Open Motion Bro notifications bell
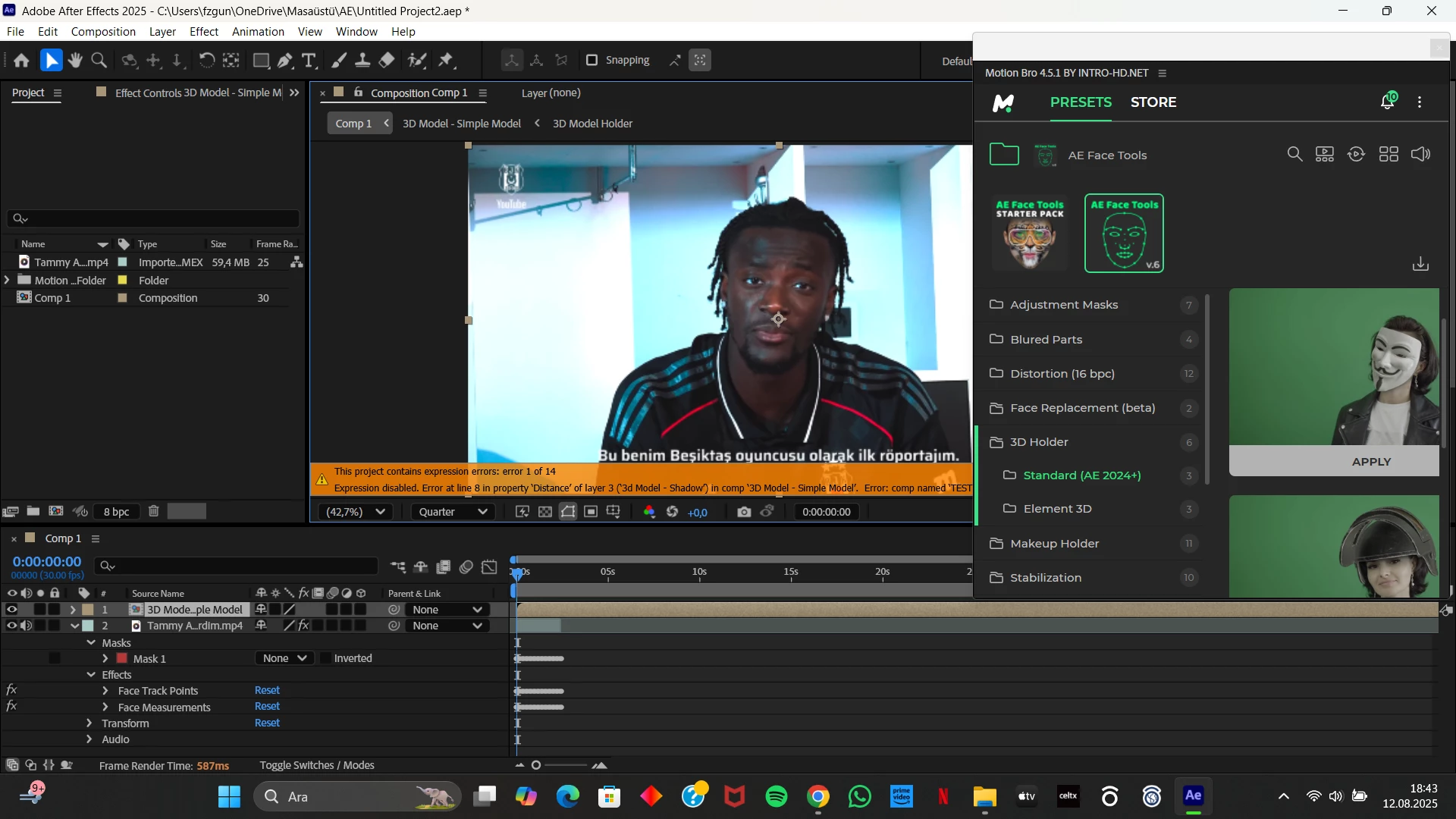The height and width of the screenshot is (819, 1456). [x=1387, y=102]
